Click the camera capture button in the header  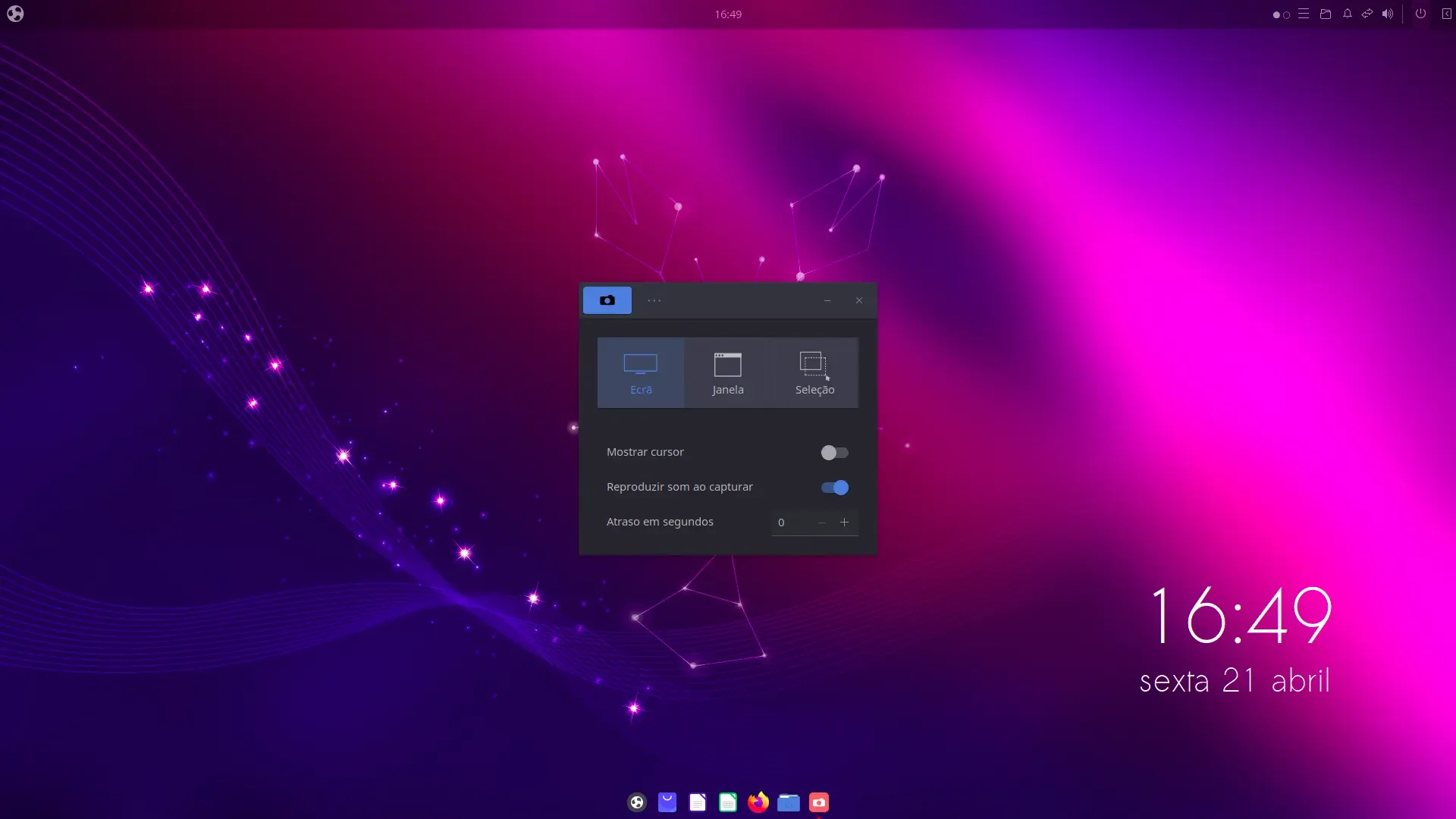click(x=607, y=300)
